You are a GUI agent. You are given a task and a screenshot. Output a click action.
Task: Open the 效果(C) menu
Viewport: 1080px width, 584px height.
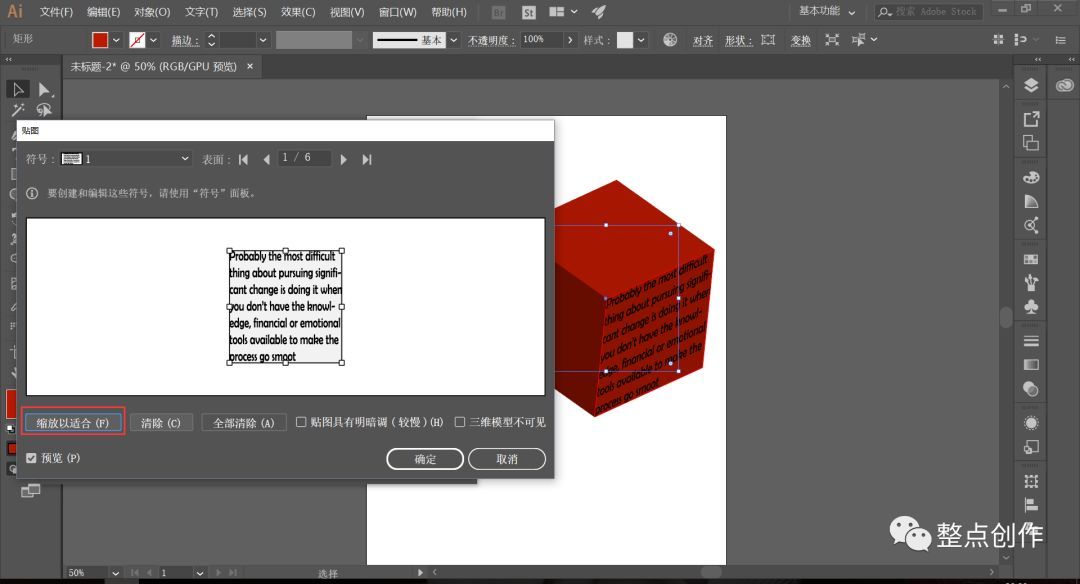(298, 12)
